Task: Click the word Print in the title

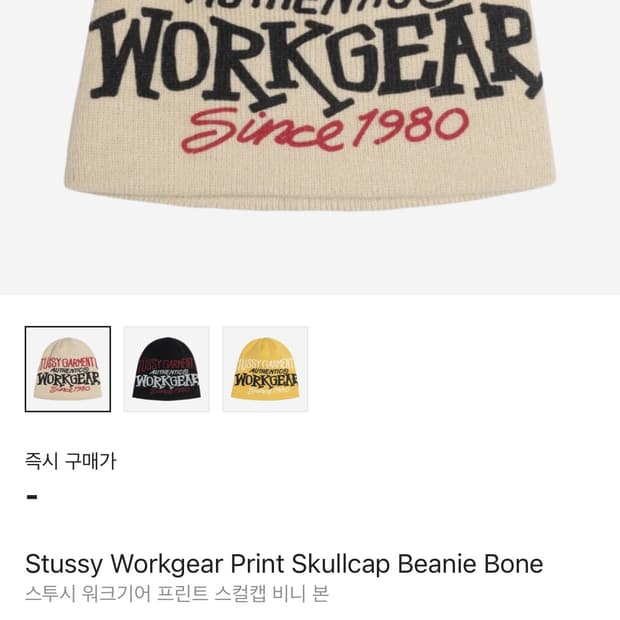Action: coord(257,564)
